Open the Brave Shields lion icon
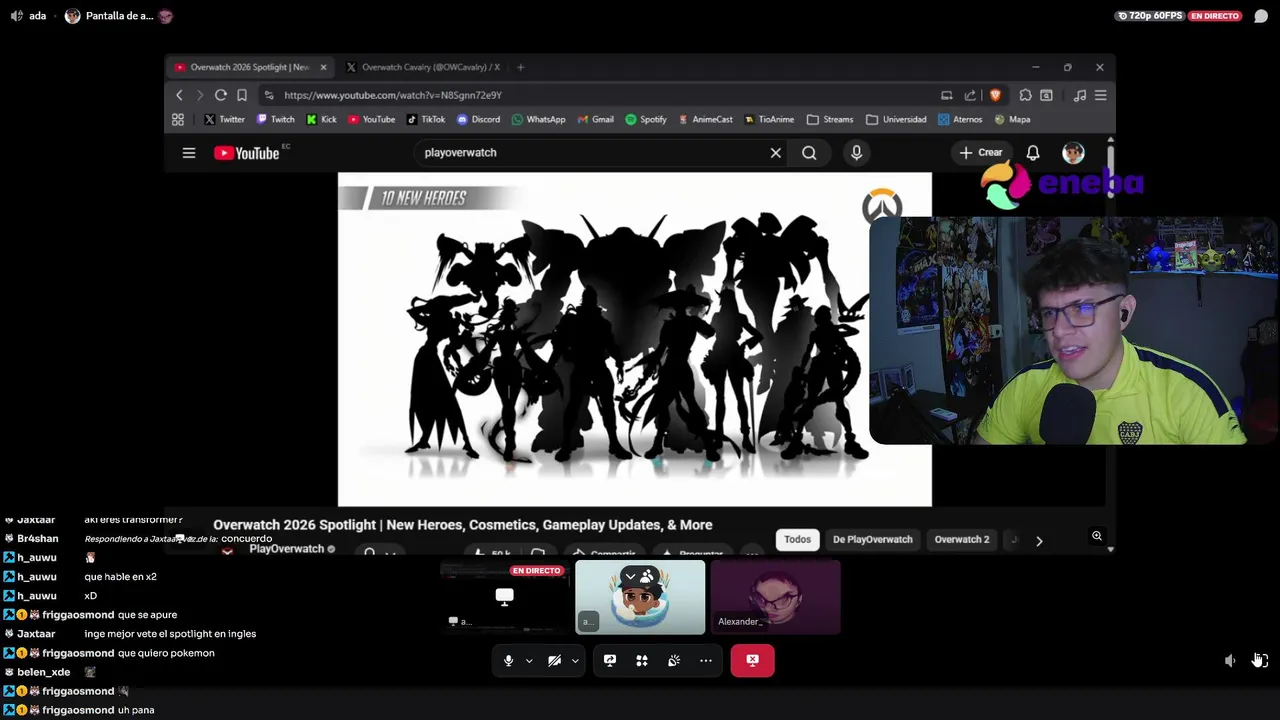The width and height of the screenshot is (1280, 720). point(995,95)
